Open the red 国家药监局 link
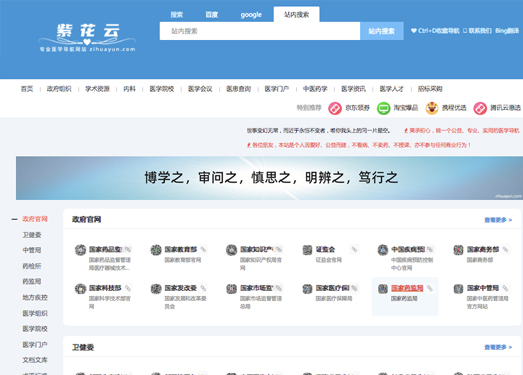Viewport: 523px width, 375px height. click(407, 288)
